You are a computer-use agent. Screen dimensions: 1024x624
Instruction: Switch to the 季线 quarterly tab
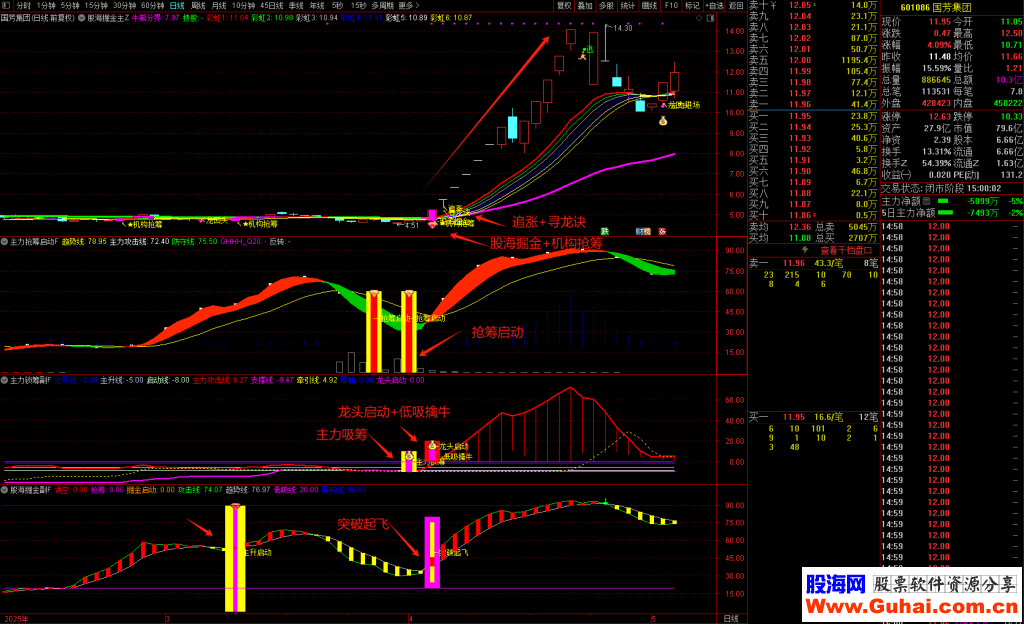pos(296,5)
